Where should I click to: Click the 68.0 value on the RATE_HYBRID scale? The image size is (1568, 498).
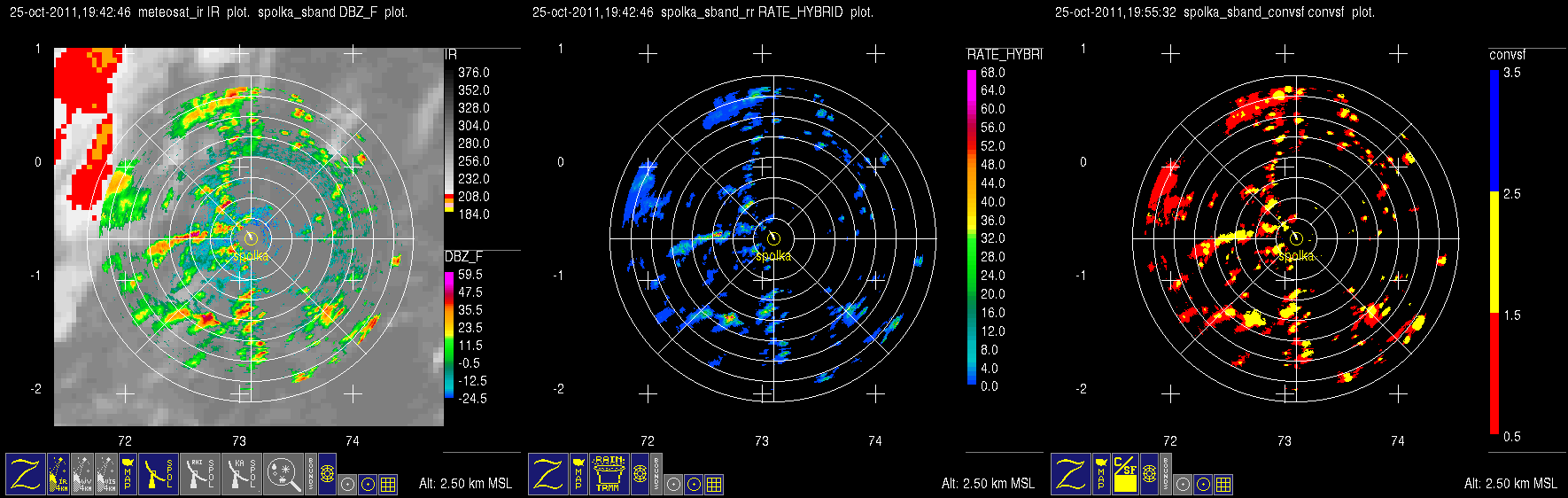[993, 73]
